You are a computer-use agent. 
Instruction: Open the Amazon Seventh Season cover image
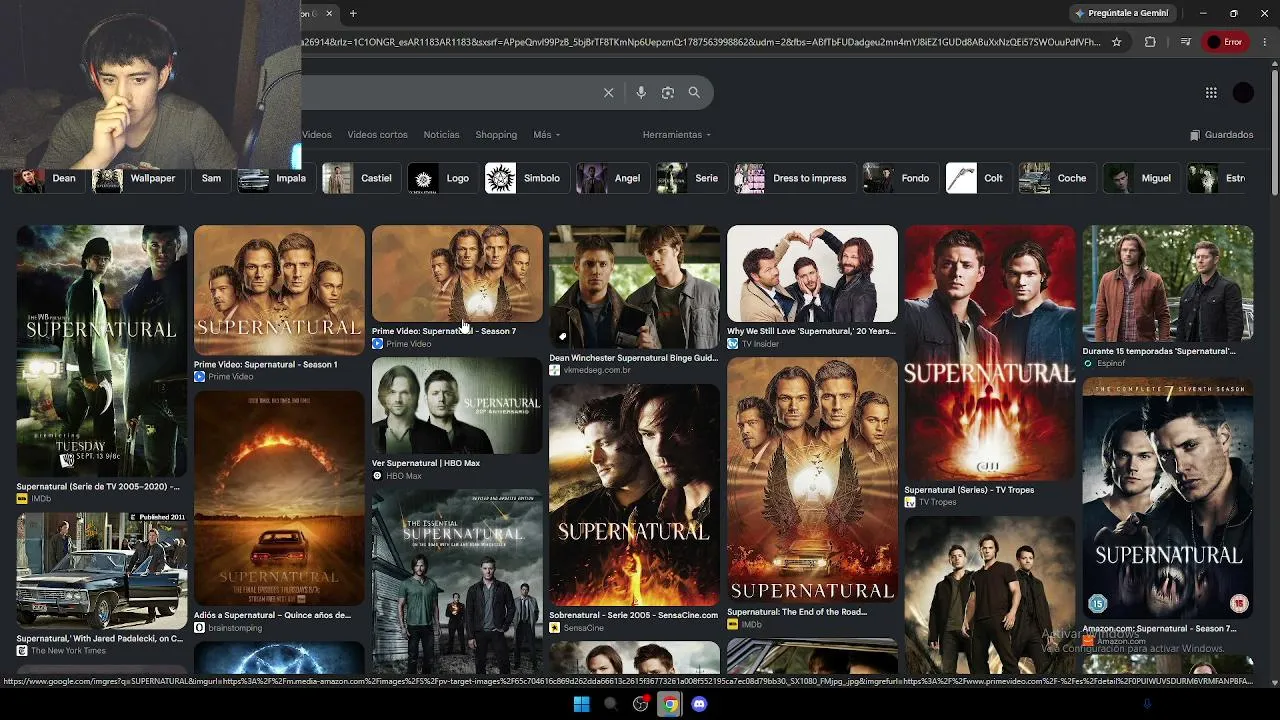pyautogui.click(x=1168, y=499)
